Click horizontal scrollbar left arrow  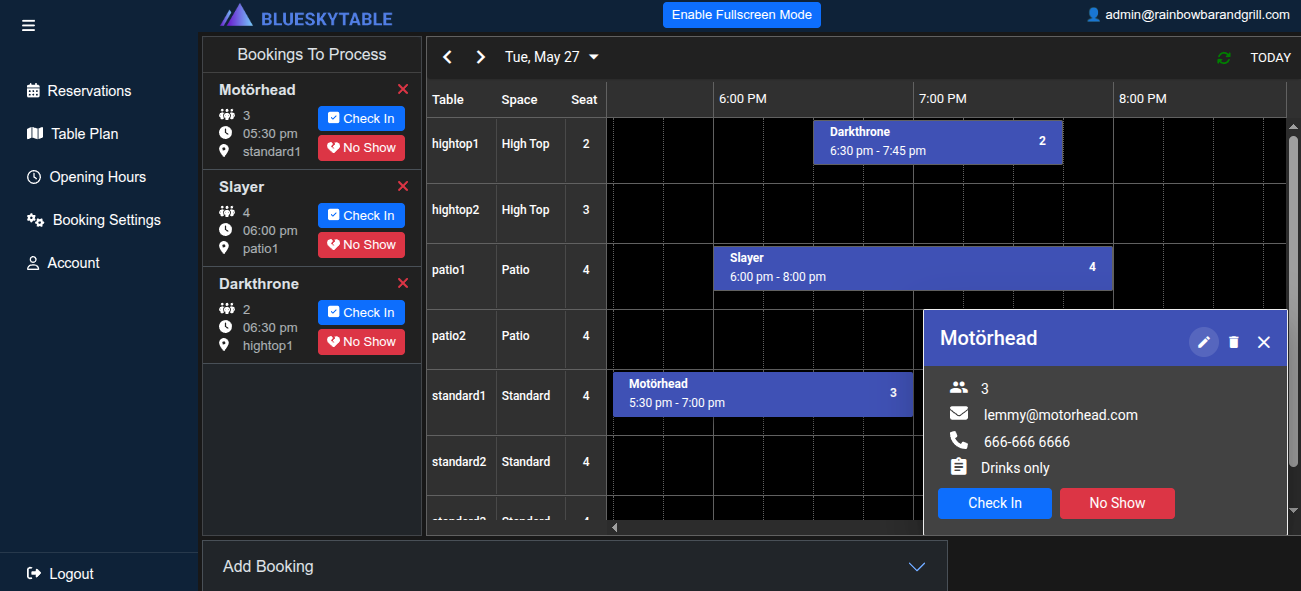[x=615, y=527]
